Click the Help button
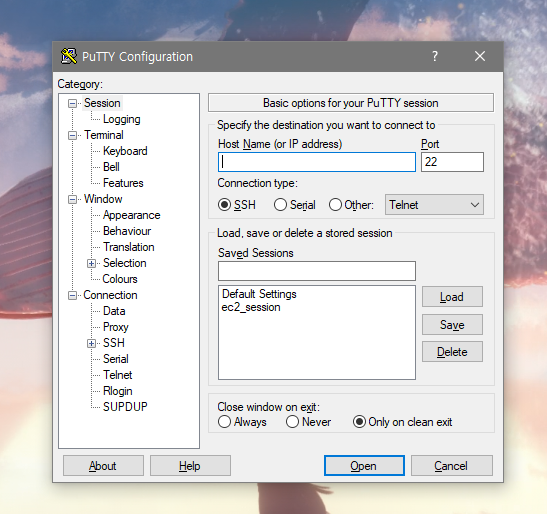The width and height of the screenshot is (547, 514). click(190, 466)
